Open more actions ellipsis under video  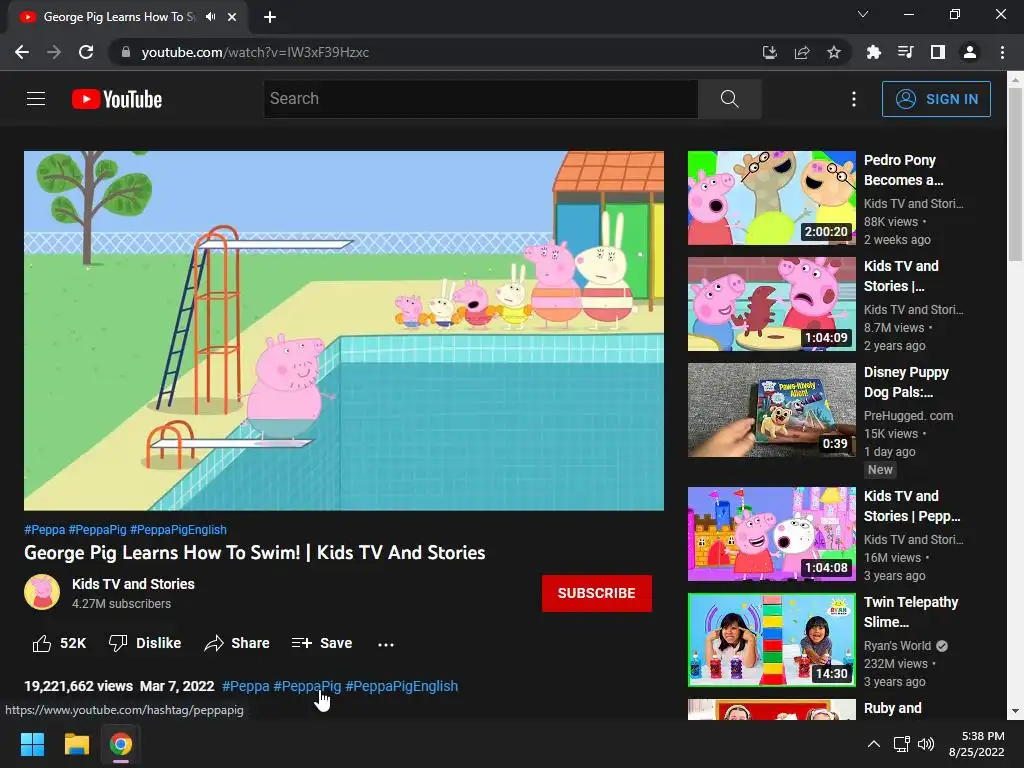coord(386,644)
